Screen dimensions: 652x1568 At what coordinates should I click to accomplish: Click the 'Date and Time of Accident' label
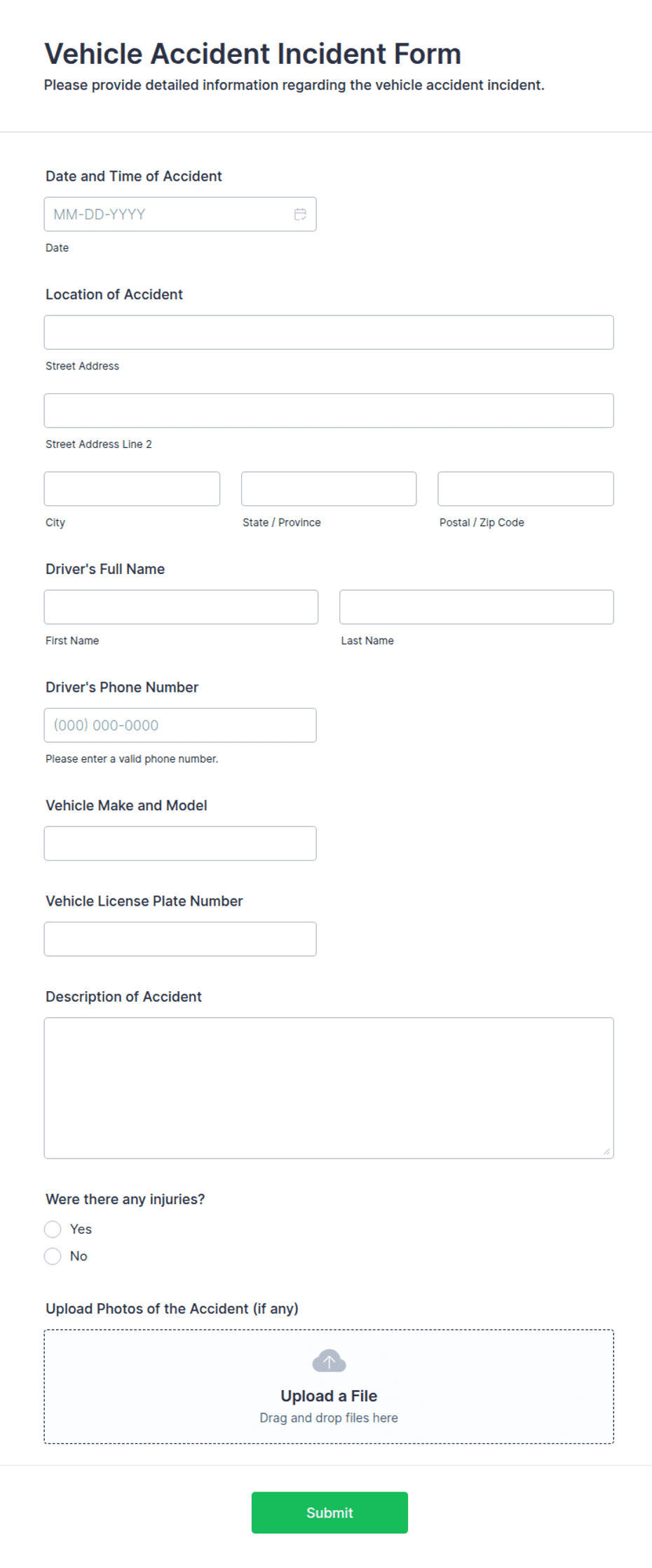click(134, 176)
